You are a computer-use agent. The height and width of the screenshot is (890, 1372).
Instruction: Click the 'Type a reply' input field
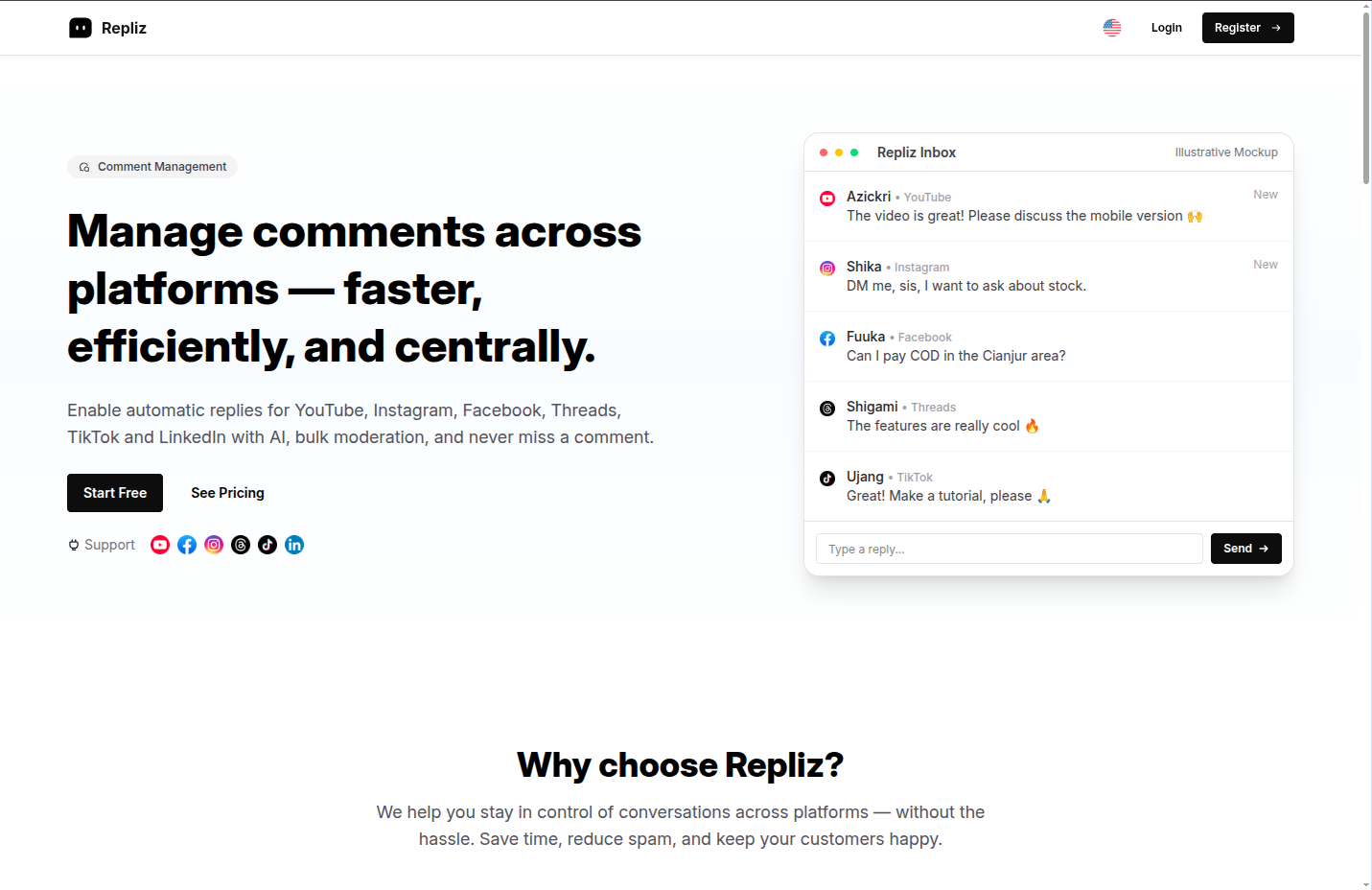1009,549
